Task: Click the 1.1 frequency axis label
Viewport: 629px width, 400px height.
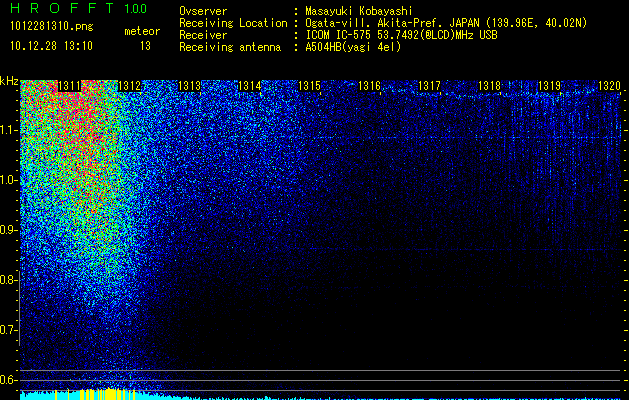Action: click(x=9, y=130)
